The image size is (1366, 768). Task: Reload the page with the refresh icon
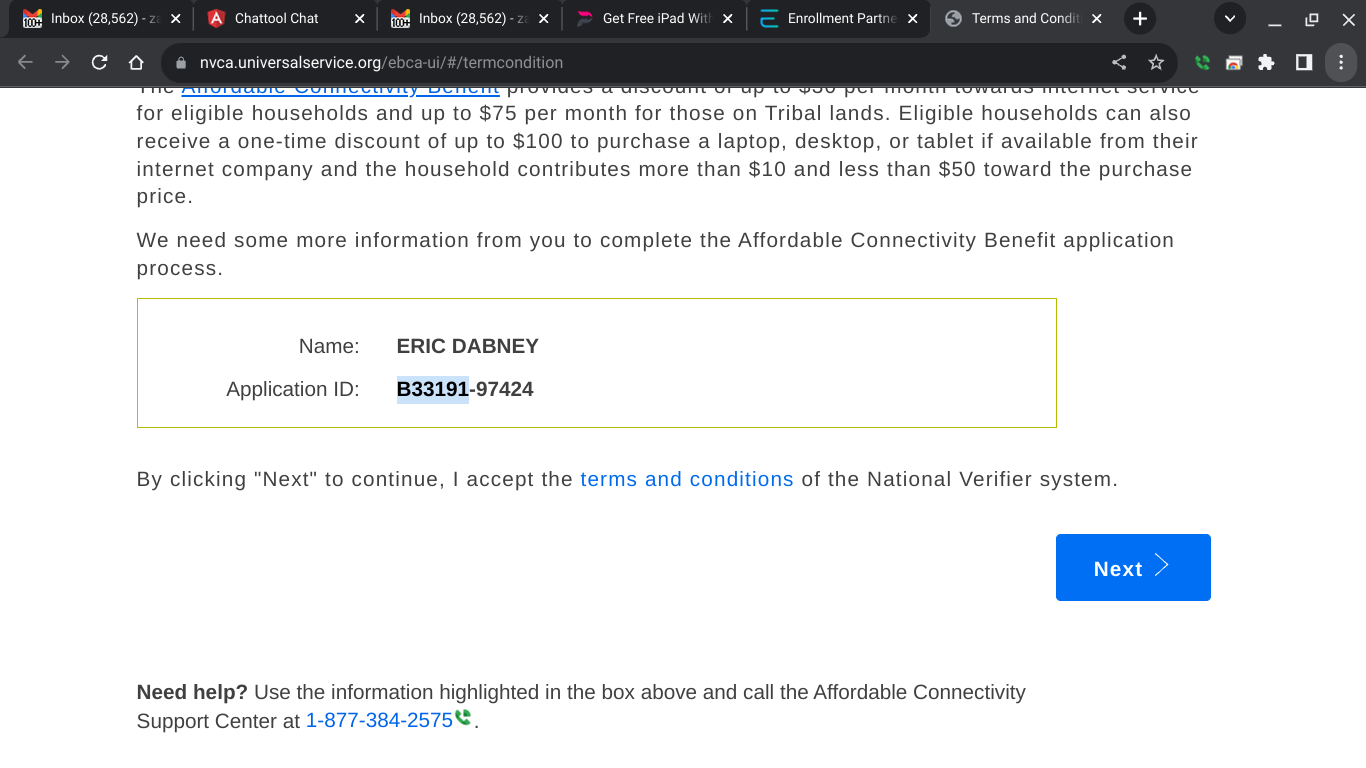click(99, 62)
